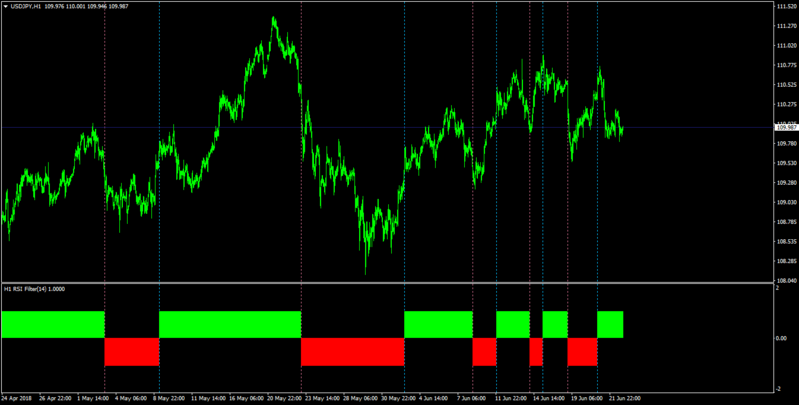Click the 109.530 price axis label
The image size is (799, 405).
pyautogui.click(x=786, y=163)
